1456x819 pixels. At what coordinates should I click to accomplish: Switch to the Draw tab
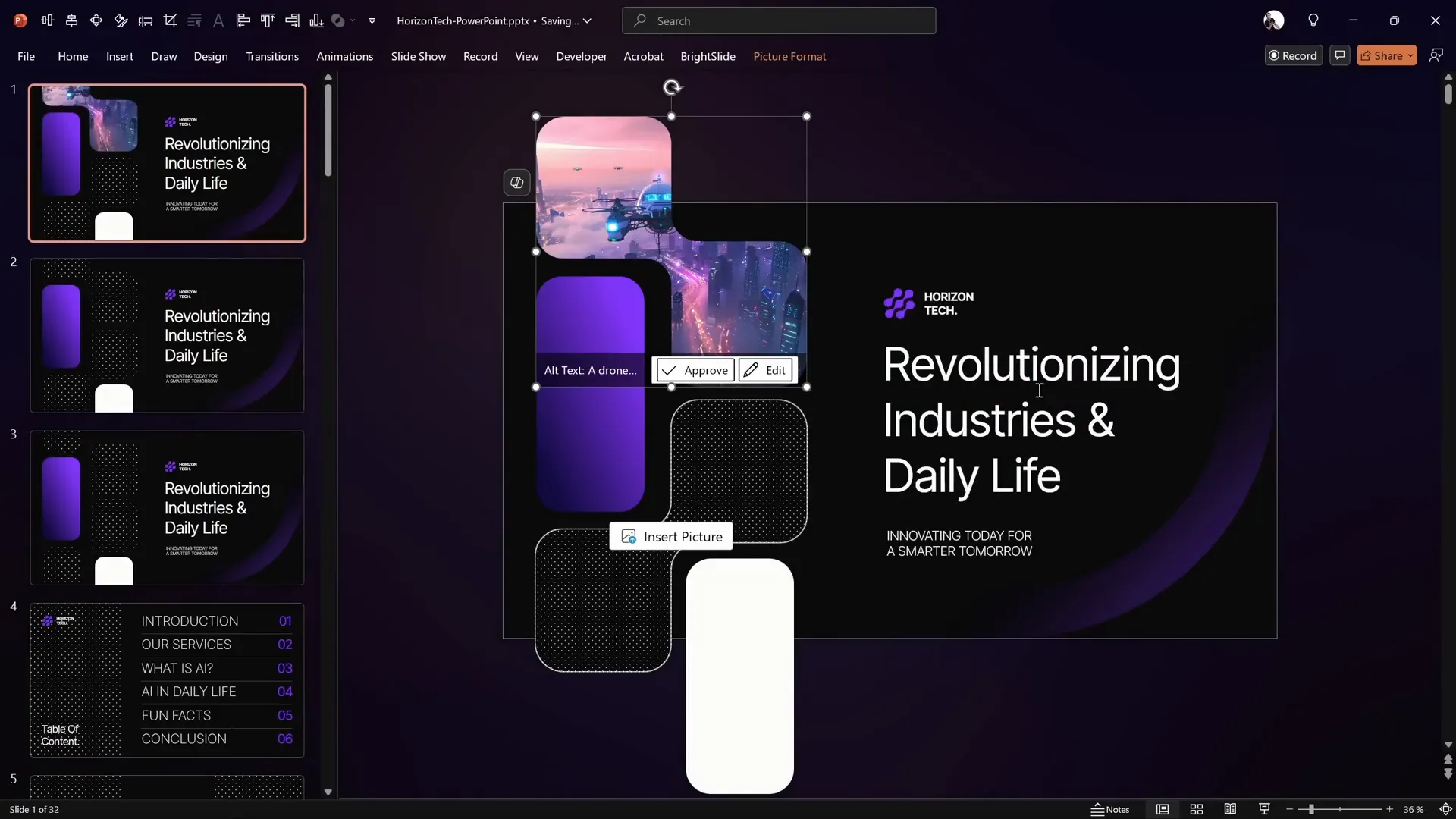(164, 56)
